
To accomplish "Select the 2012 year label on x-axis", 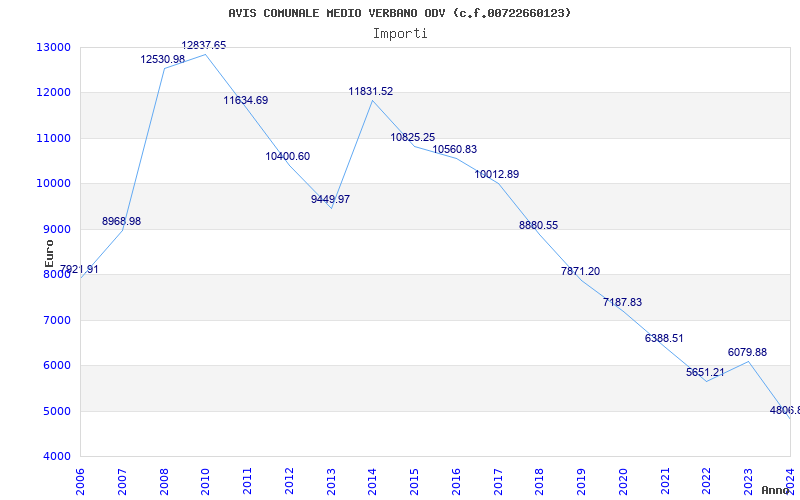I will pos(289,481).
